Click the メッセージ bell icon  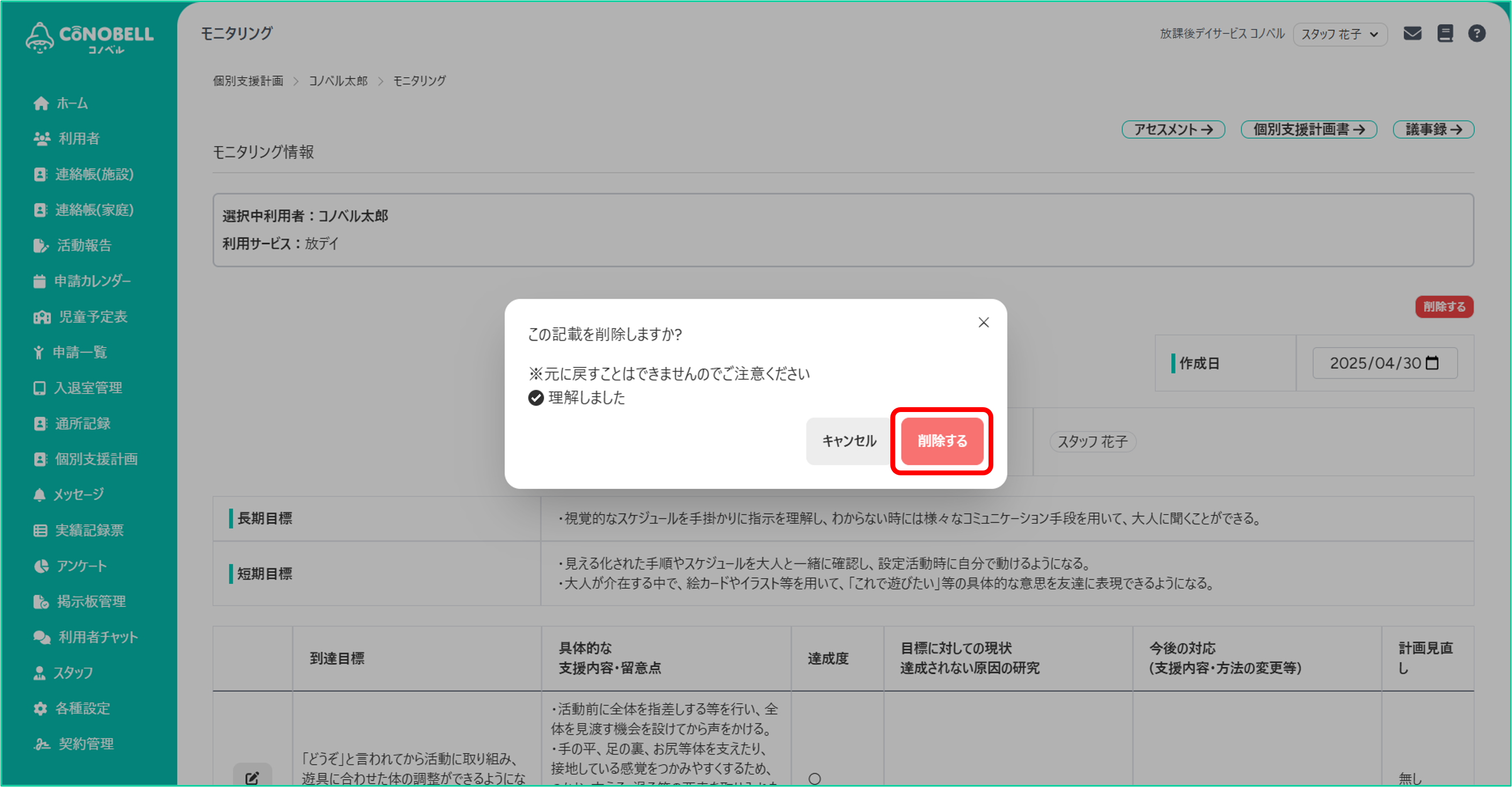(x=39, y=495)
